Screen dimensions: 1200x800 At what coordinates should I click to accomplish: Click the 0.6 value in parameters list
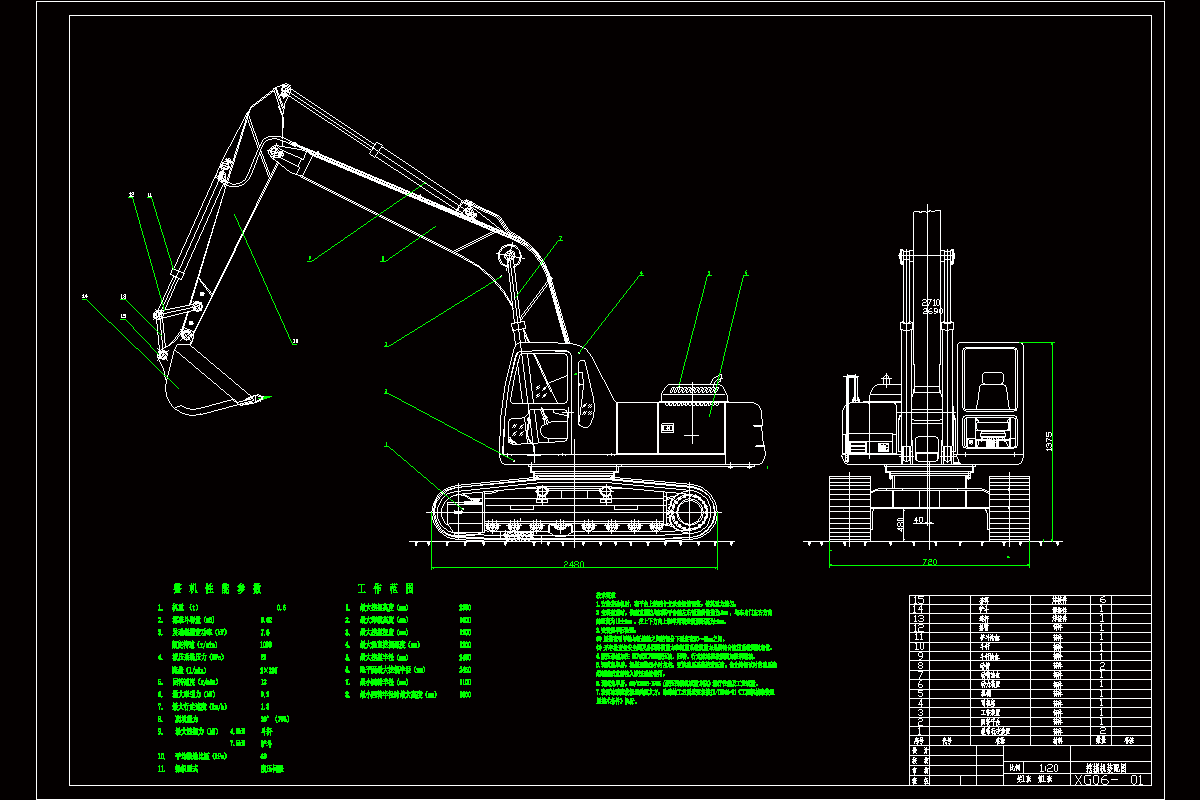coord(281,607)
